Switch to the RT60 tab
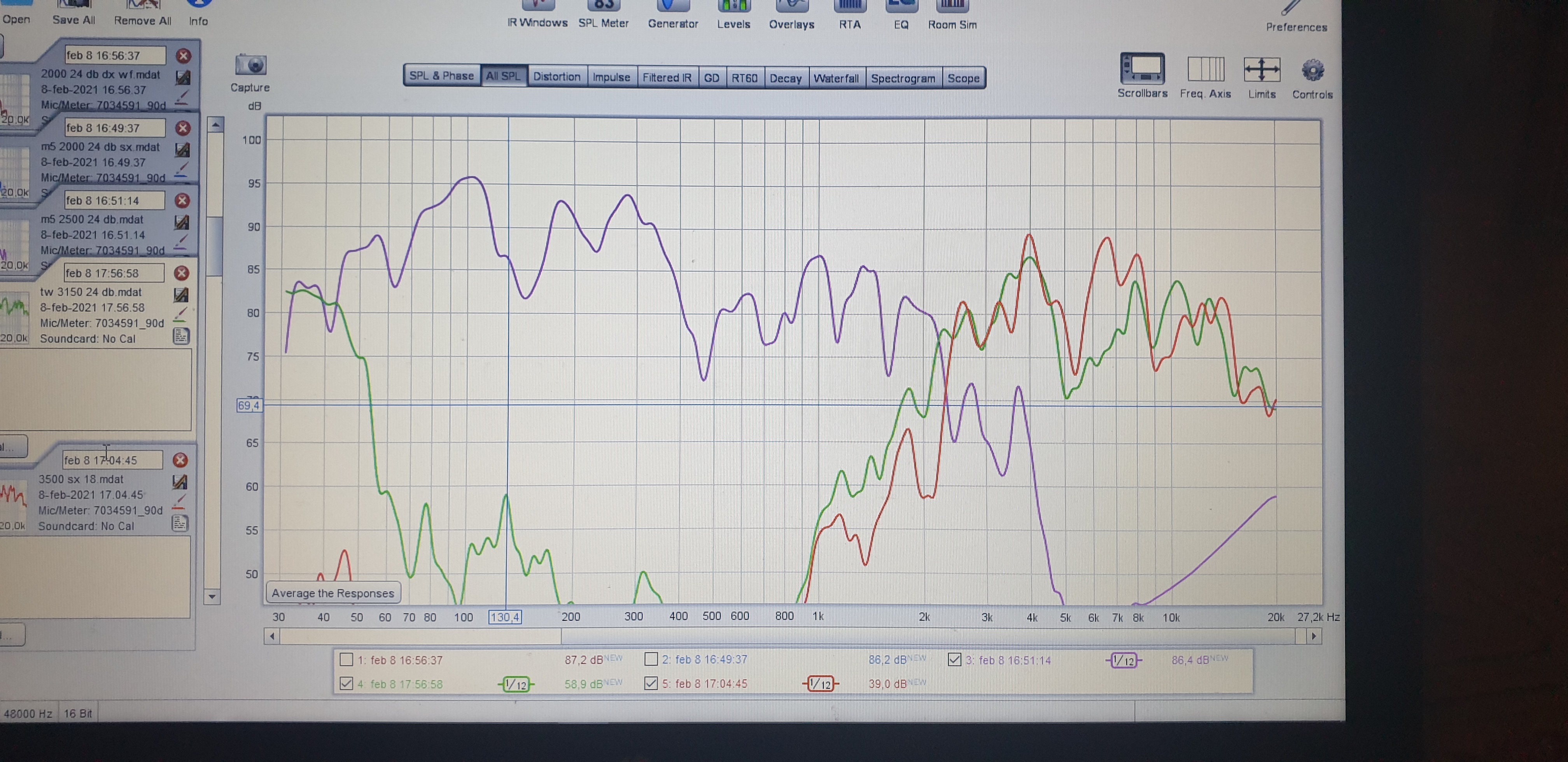This screenshot has width=1568, height=762. click(x=744, y=78)
